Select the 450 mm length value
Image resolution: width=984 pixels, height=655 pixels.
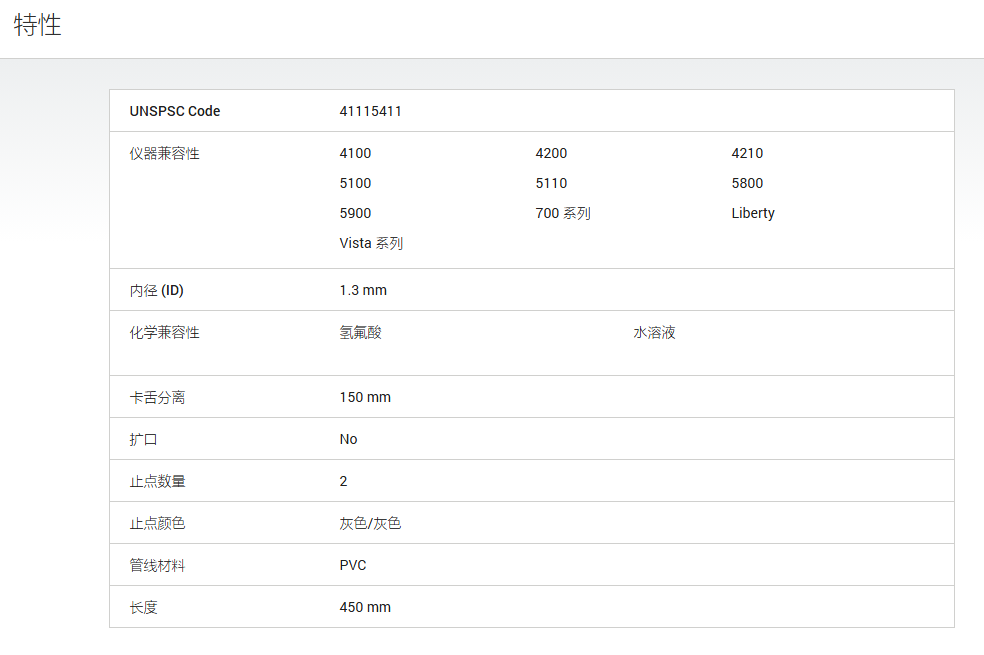click(365, 607)
